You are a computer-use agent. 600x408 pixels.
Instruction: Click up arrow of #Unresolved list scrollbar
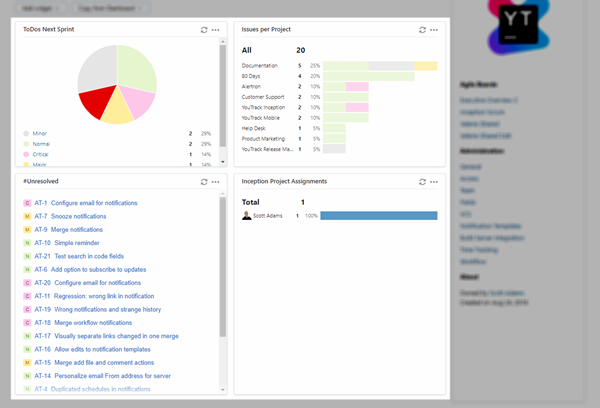pos(223,194)
